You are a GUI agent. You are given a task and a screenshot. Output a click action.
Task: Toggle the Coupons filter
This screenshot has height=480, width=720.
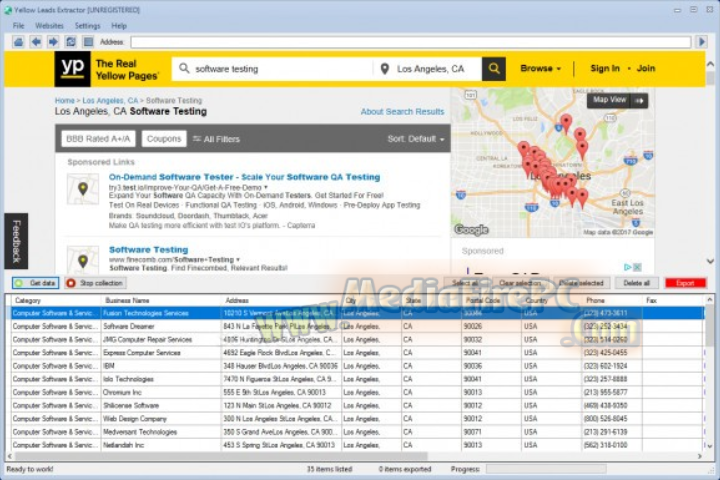click(x=164, y=139)
